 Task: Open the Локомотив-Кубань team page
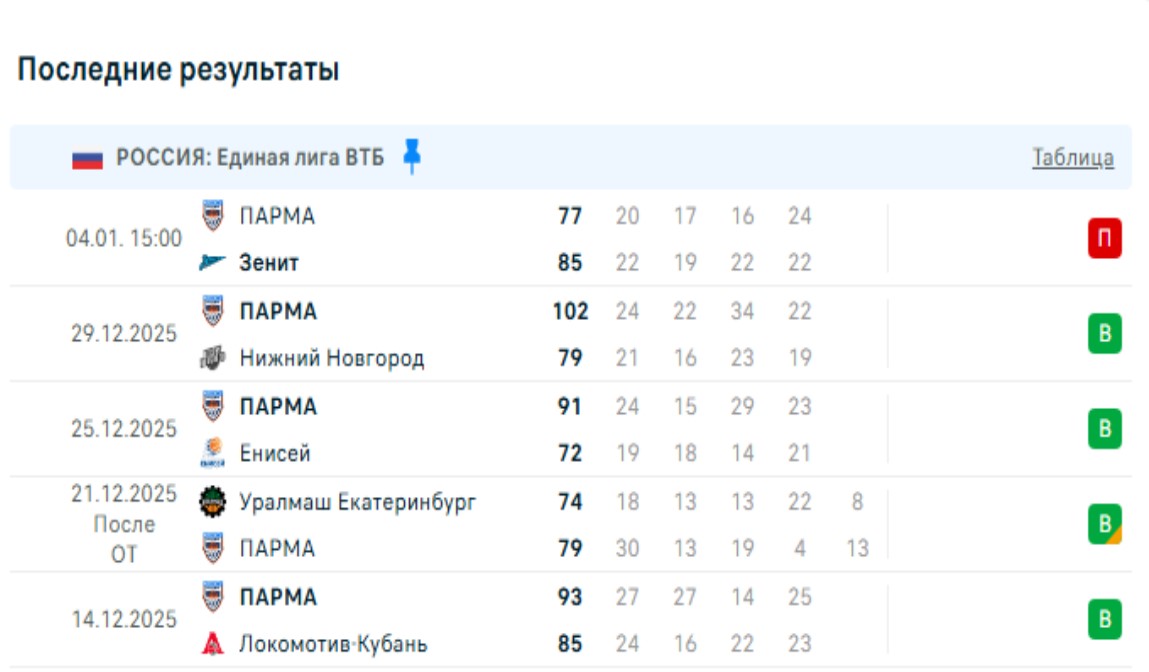pyautogui.click(x=333, y=644)
